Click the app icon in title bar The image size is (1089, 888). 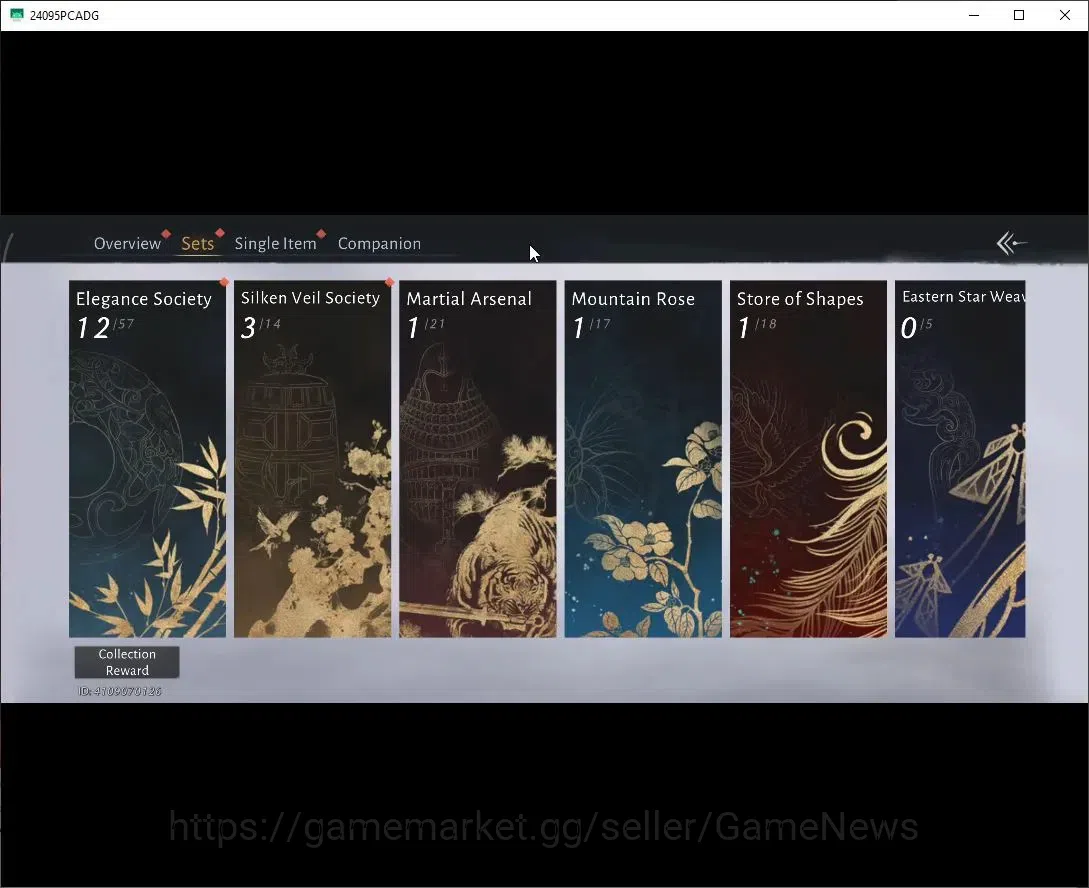(x=17, y=15)
